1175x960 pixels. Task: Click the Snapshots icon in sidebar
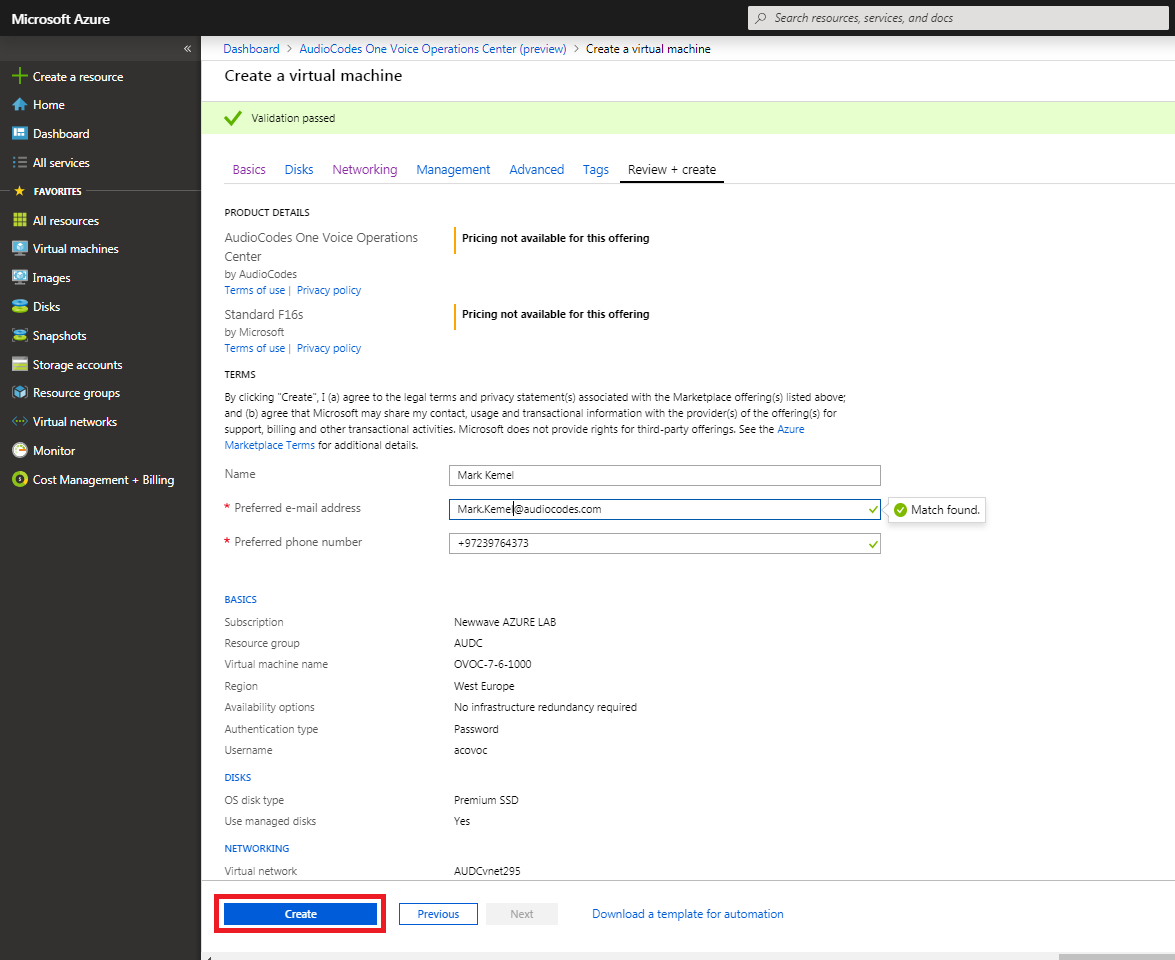pos(19,336)
